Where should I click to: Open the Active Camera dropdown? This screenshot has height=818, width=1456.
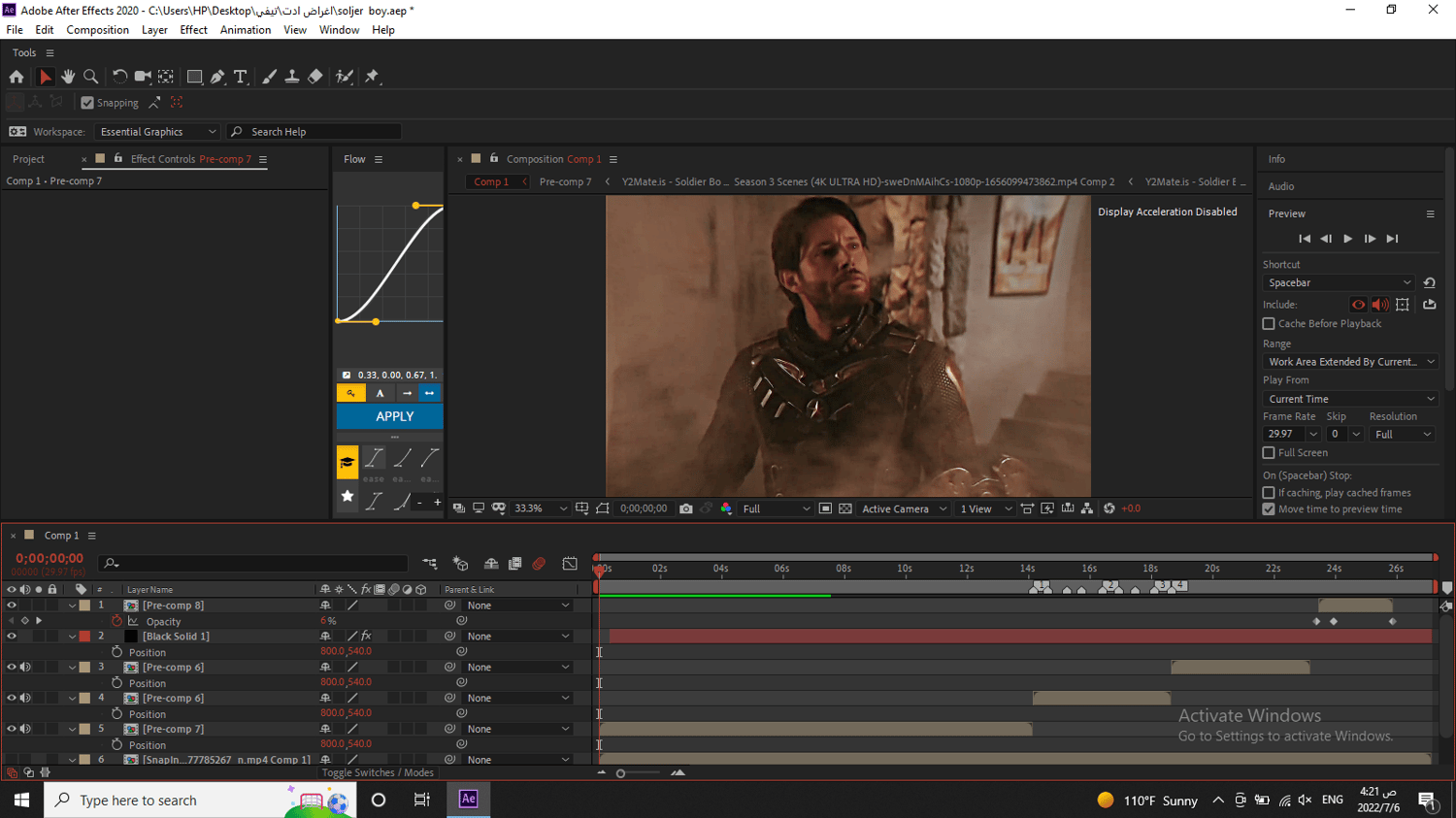pos(904,508)
